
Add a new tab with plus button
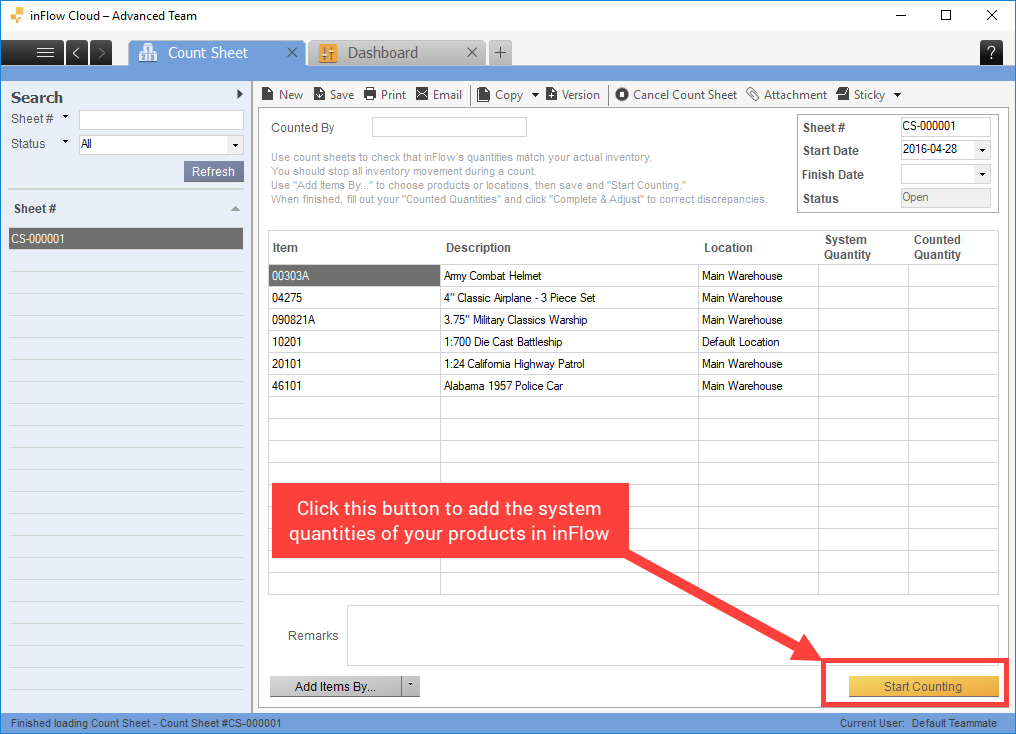tap(500, 52)
